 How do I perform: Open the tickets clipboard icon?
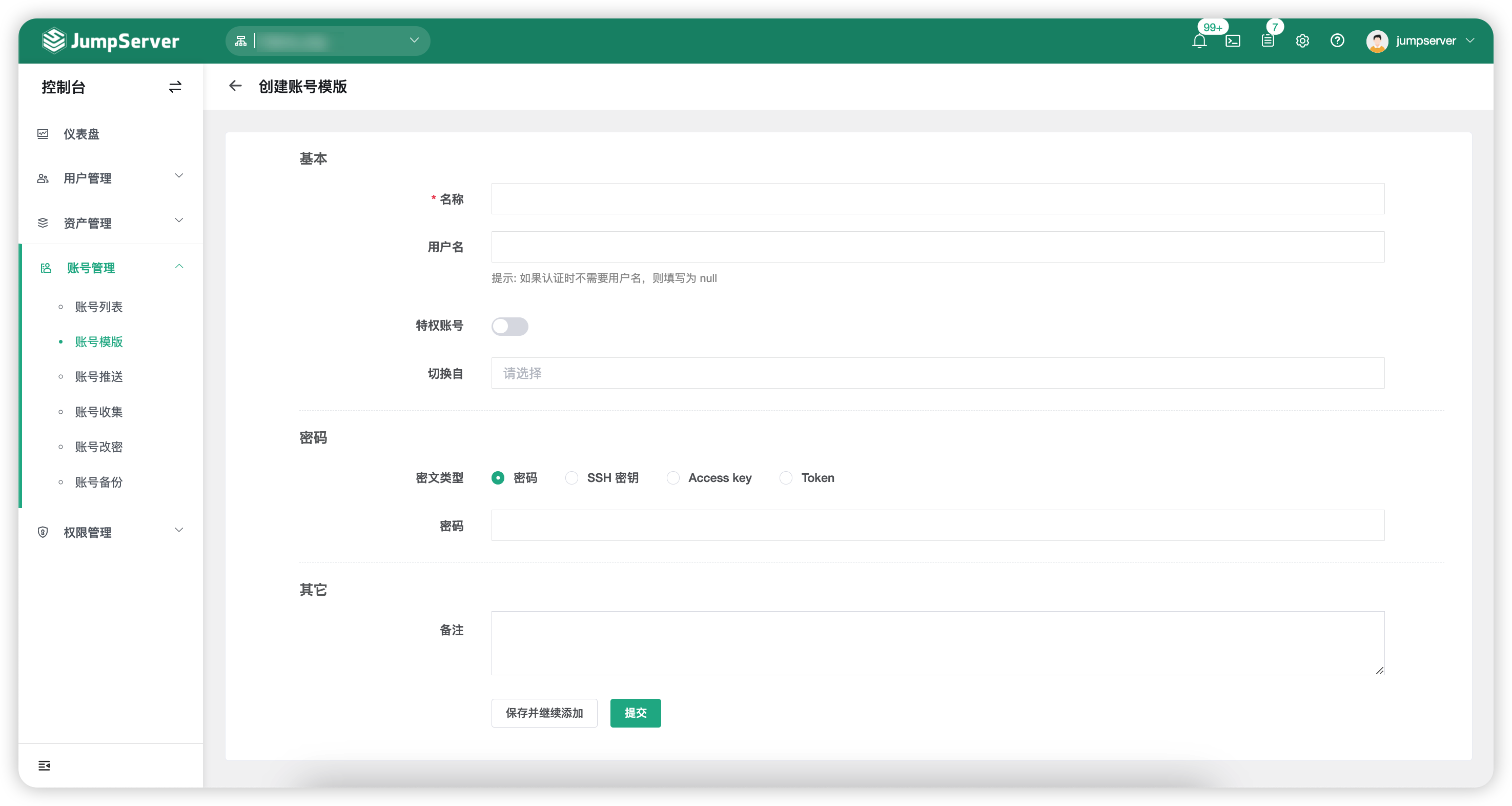(1267, 41)
